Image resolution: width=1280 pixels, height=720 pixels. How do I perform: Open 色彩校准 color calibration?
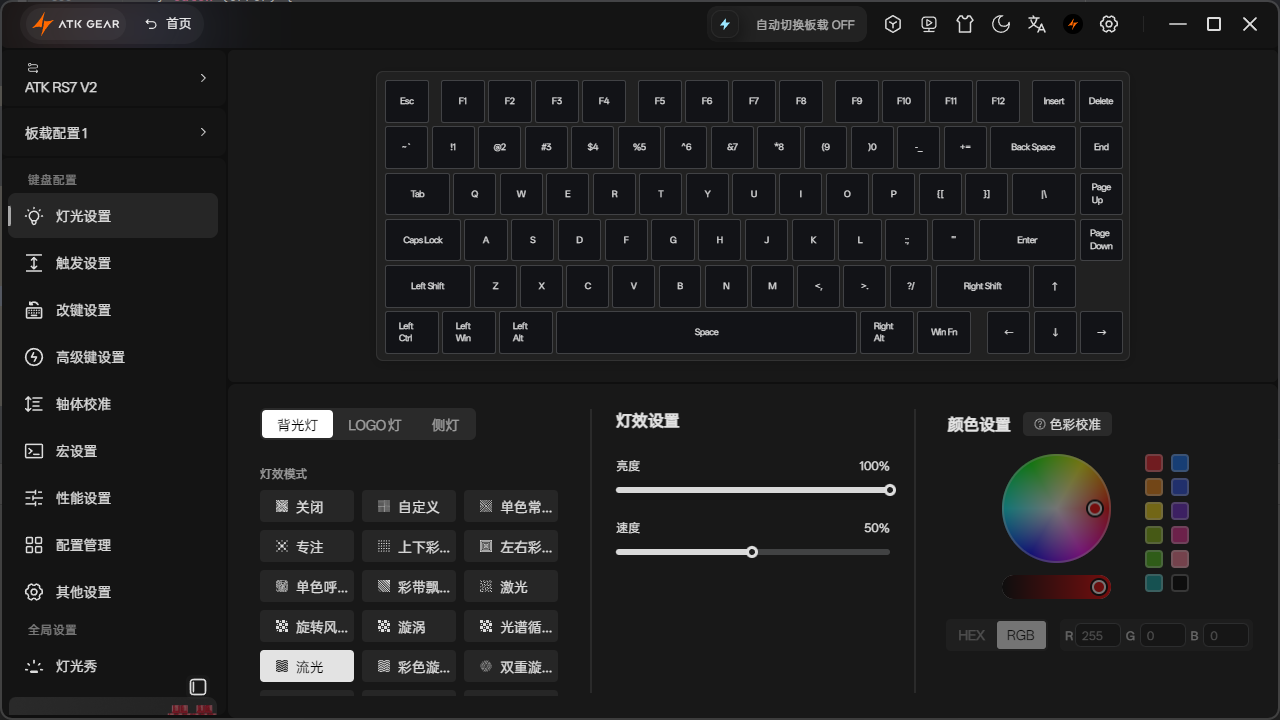[1067, 424]
